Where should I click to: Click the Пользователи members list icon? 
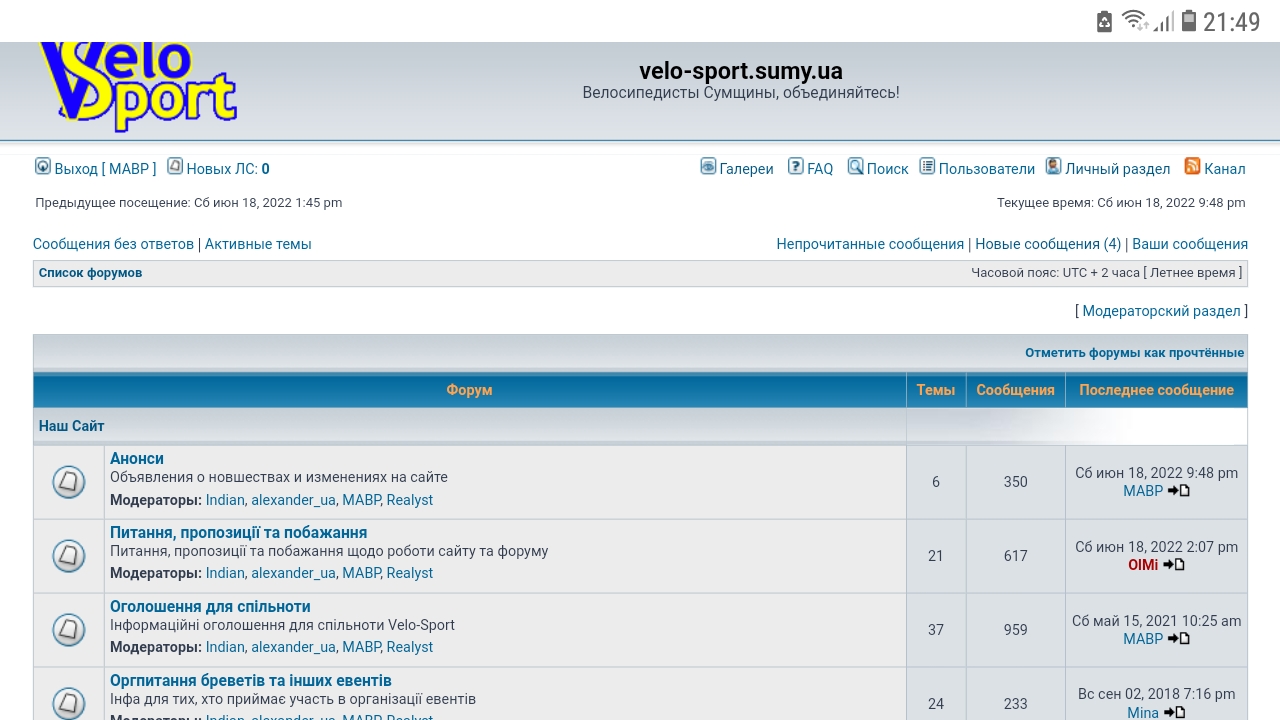(927, 167)
